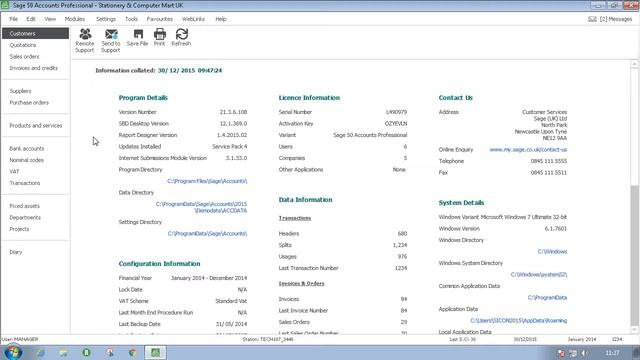The image size is (640, 360).
Task: Click the Licence Information heading
Action: tap(309, 98)
